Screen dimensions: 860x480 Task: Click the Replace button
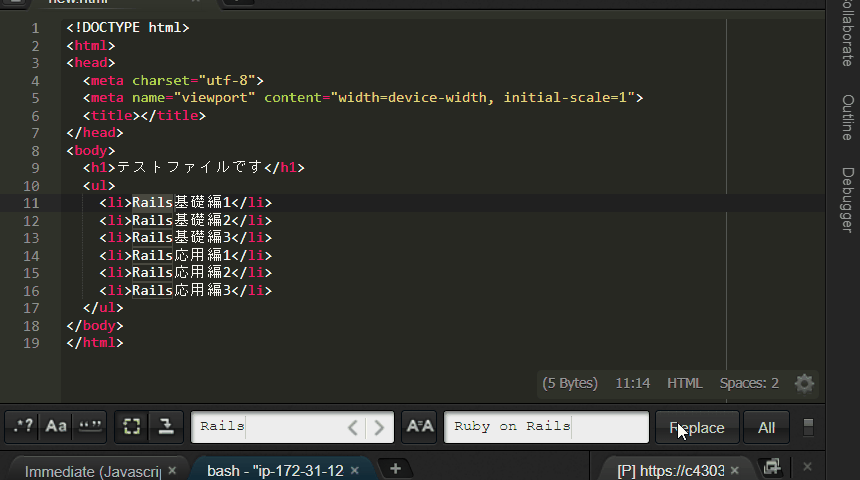(697, 427)
